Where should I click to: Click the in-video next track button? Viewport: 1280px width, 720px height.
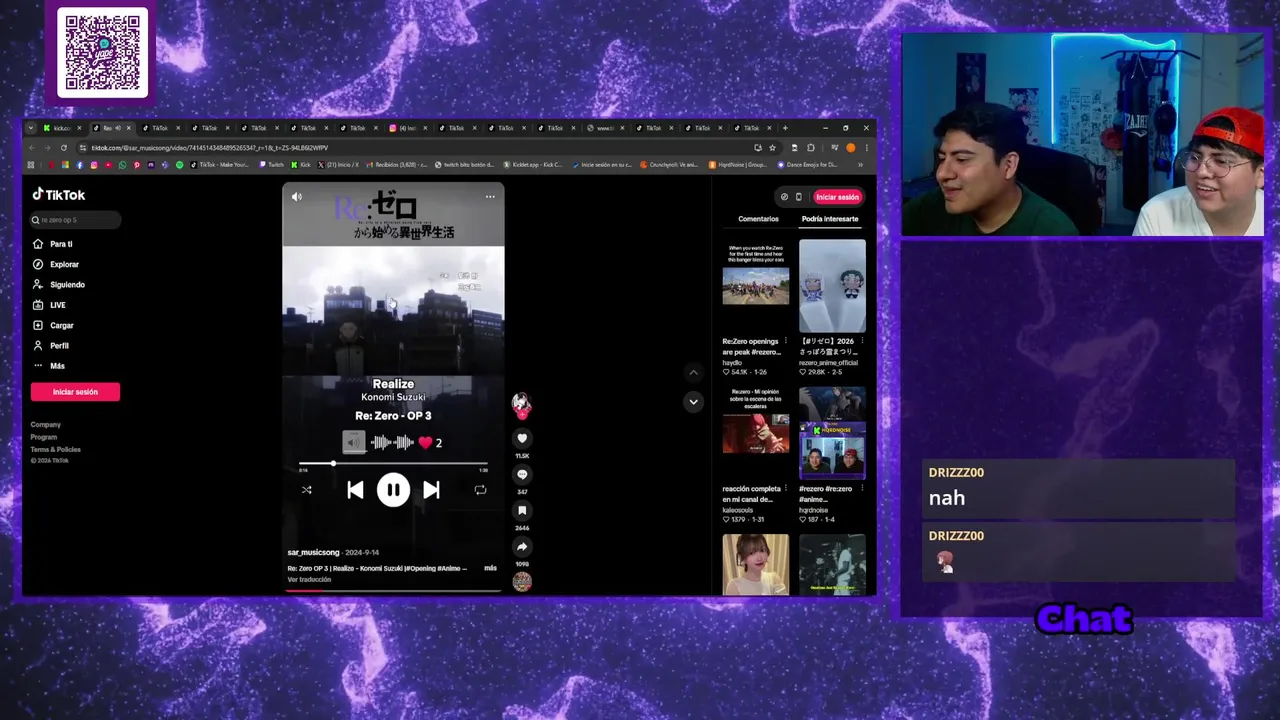(431, 490)
